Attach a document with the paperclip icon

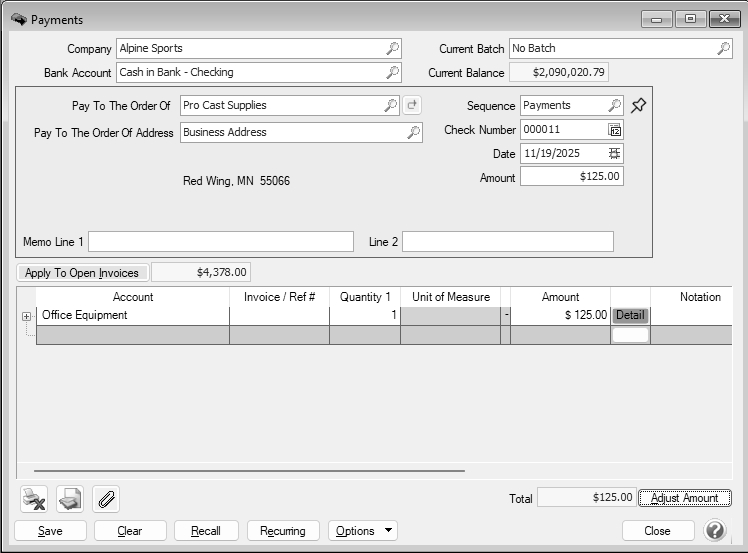tap(106, 498)
